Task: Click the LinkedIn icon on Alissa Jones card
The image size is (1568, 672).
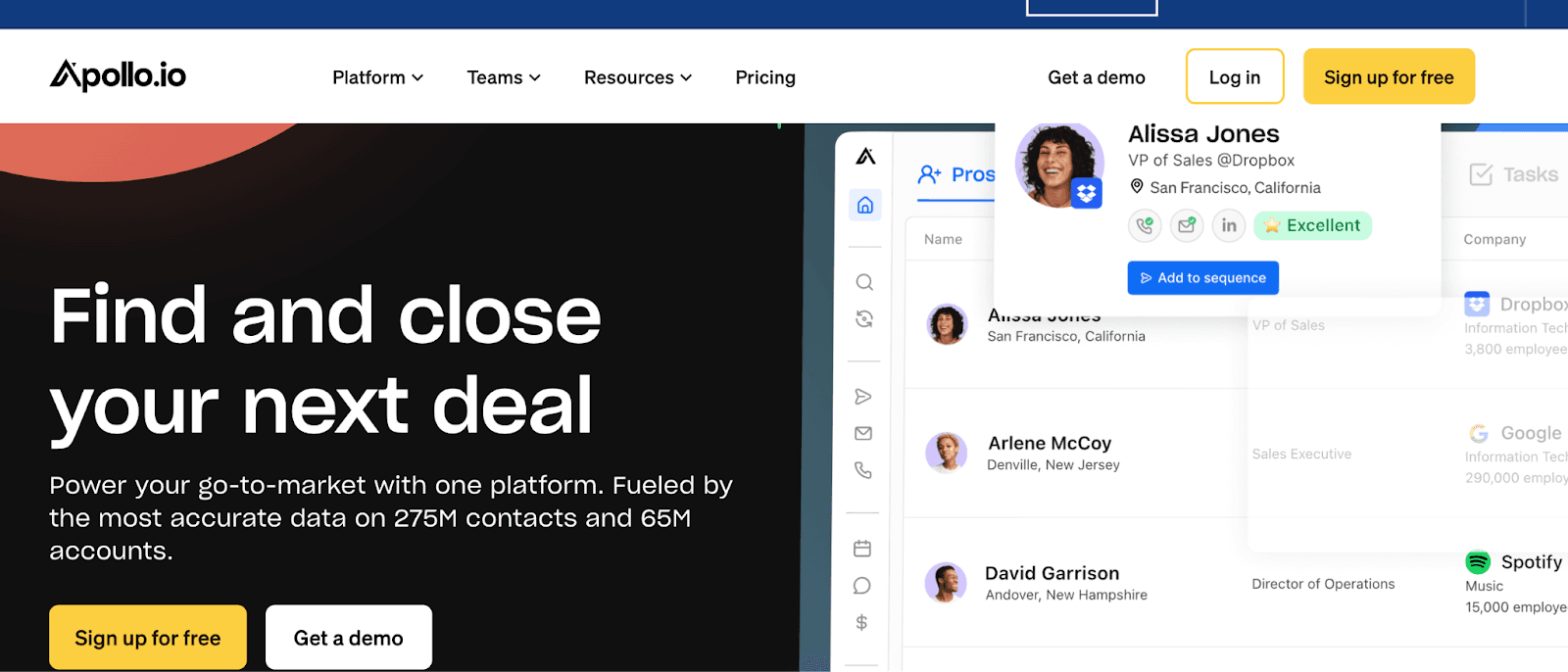Action: [x=1229, y=225]
